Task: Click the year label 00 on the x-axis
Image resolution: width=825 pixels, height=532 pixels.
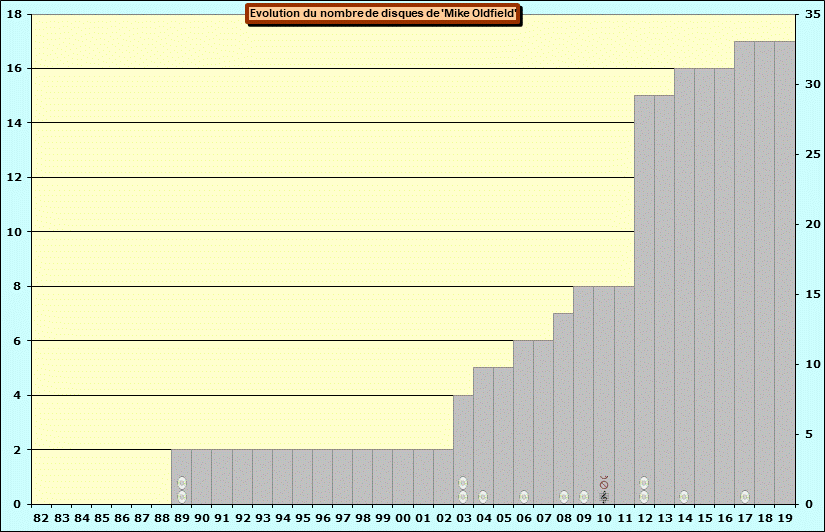Action: 402,518
